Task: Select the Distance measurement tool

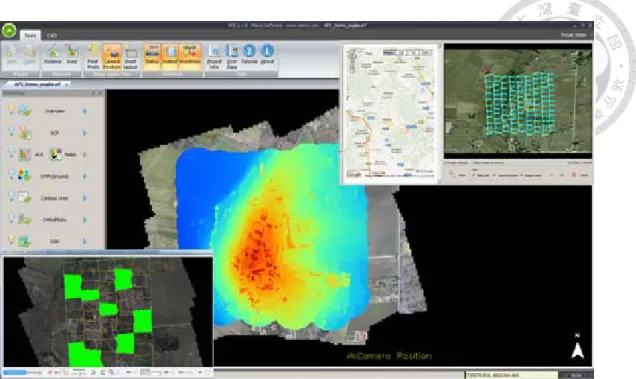Action: coord(52,55)
